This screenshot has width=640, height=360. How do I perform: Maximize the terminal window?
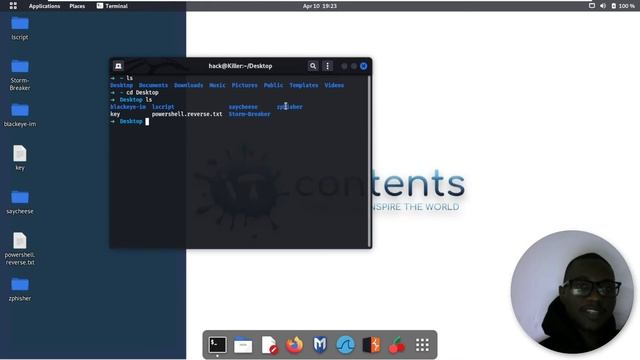(x=353, y=66)
